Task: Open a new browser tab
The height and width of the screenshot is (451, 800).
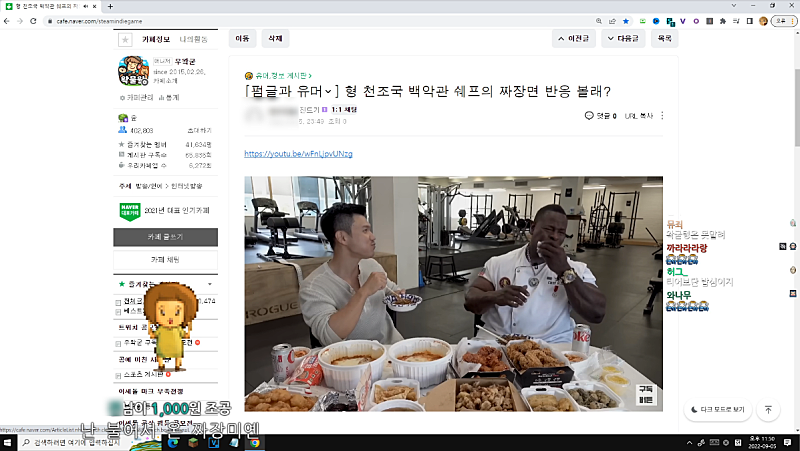Action: pos(110,6)
